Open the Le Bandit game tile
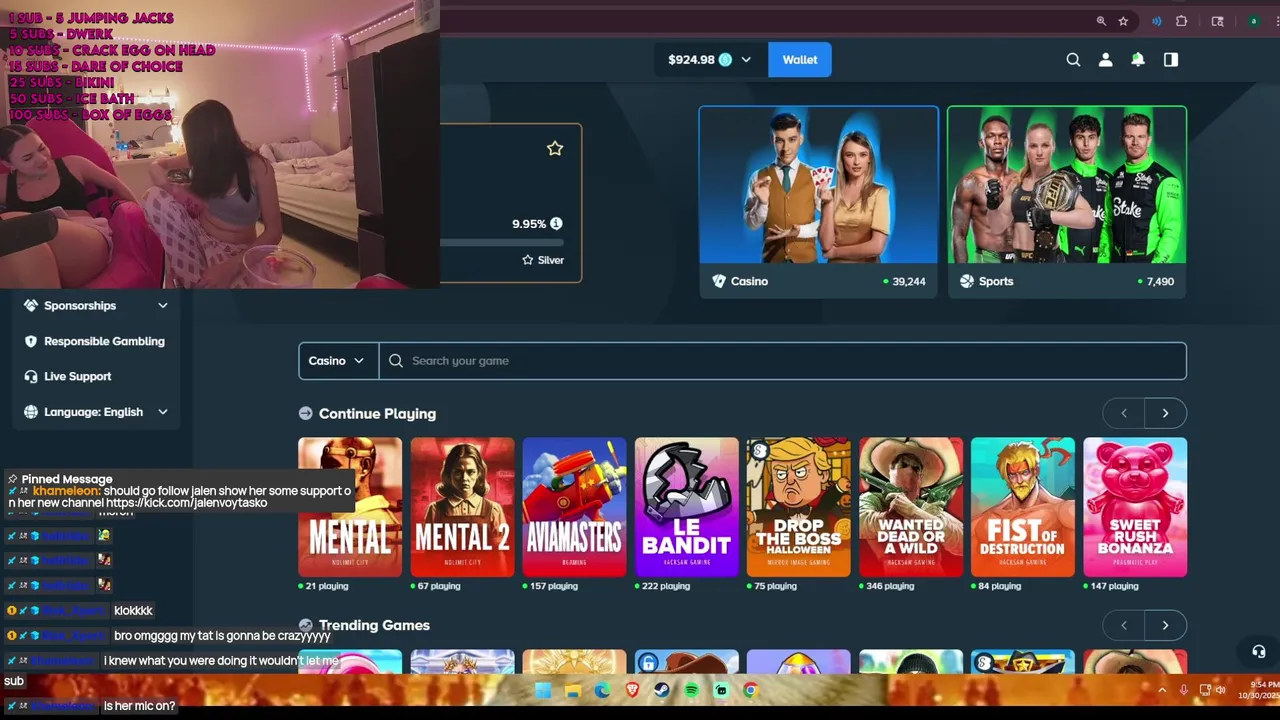This screenshot has width=1280, height=720. [x=686, y=507]
